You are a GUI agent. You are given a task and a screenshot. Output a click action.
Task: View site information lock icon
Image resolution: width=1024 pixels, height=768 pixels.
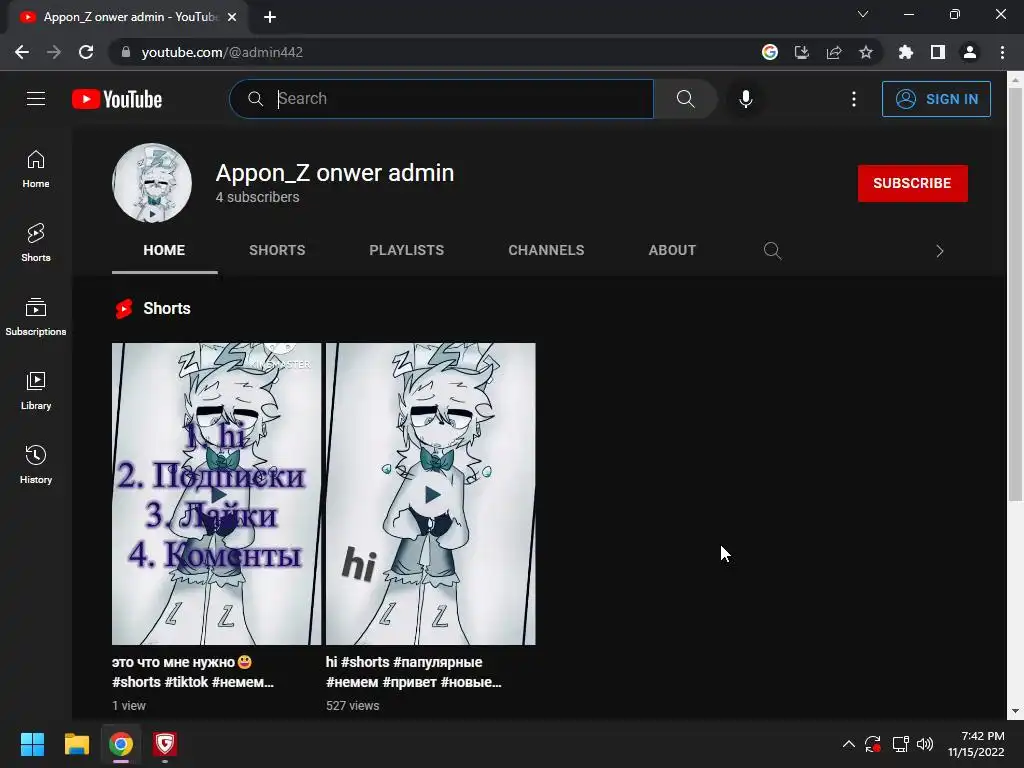(126, 52)
